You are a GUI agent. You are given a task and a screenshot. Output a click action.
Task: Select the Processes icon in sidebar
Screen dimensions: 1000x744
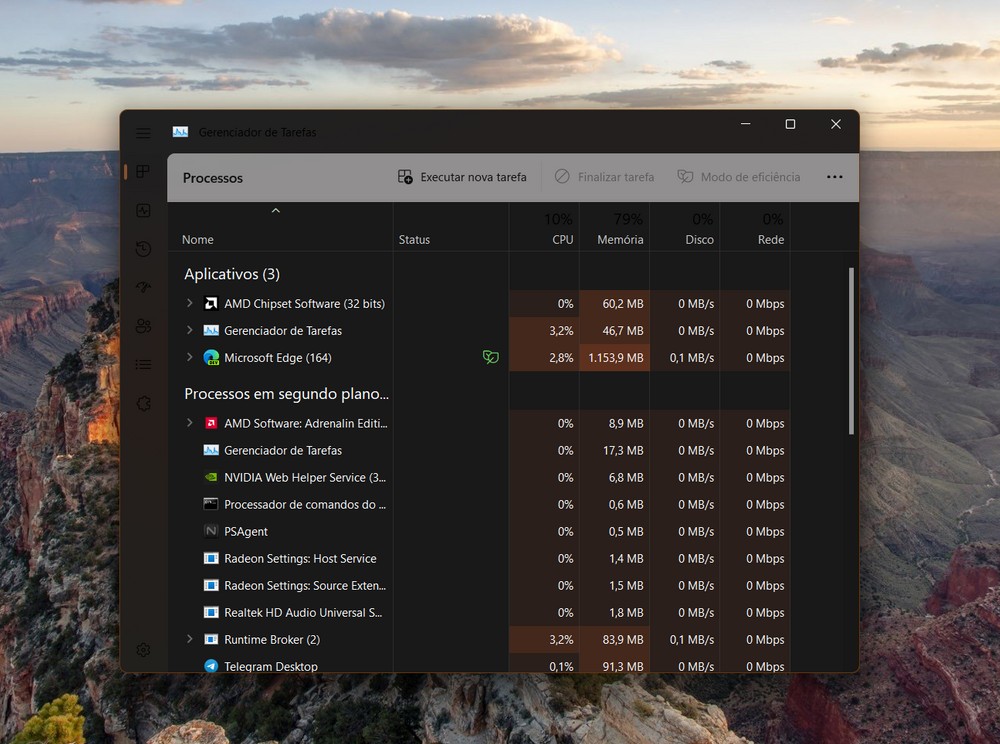pos(143,172)
